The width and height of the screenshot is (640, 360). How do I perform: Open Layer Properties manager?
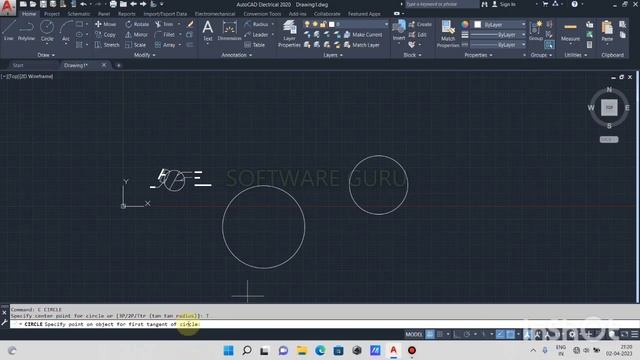pos(289,34)
